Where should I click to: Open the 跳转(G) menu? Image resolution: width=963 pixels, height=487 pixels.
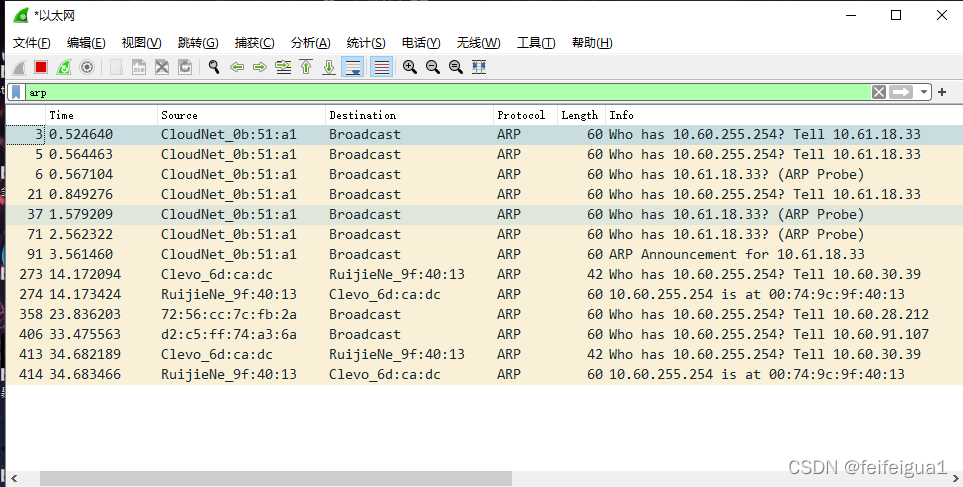[x=198, y=42]
